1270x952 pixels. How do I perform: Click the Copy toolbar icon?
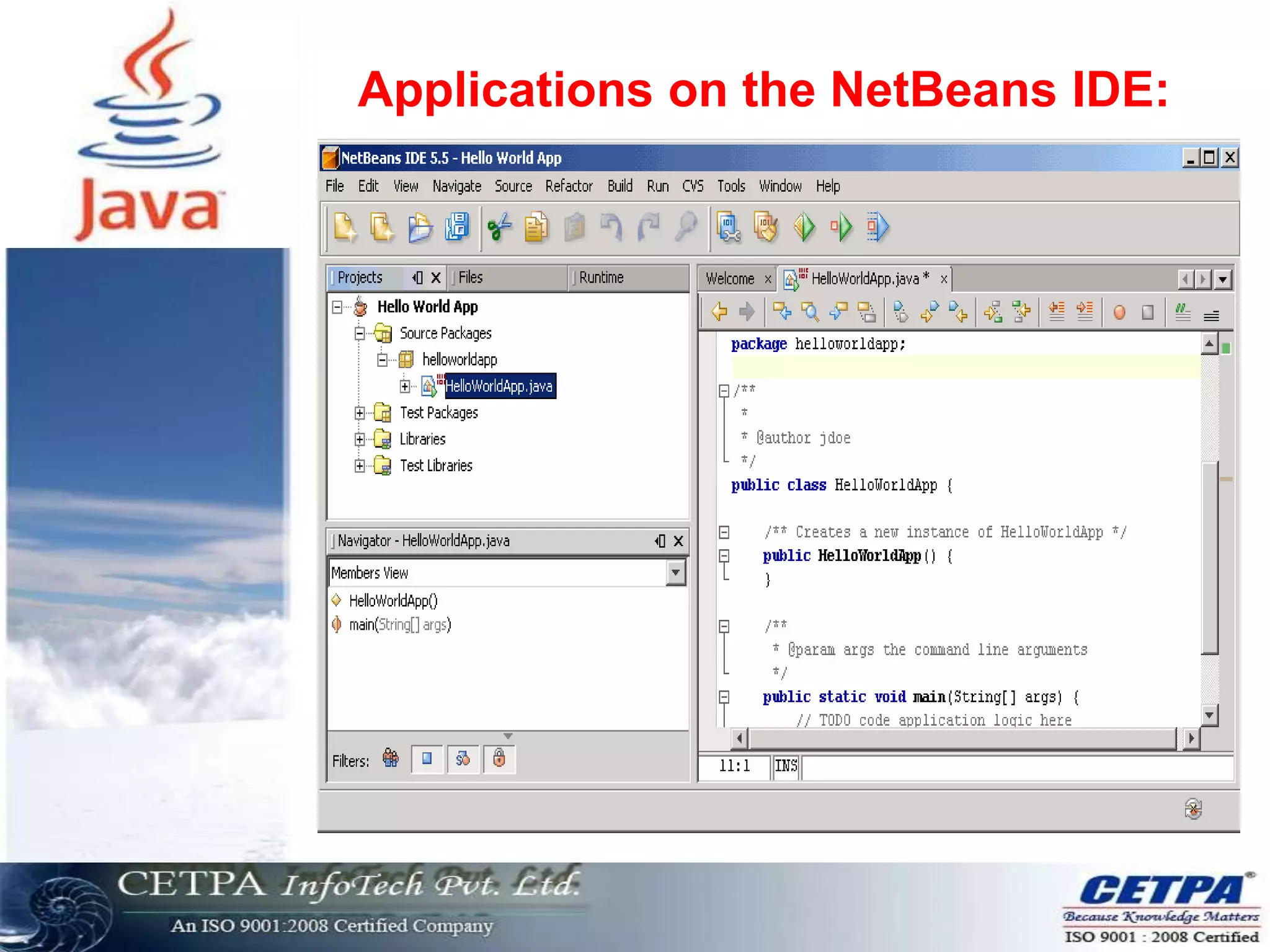click(x=536, y=227)
